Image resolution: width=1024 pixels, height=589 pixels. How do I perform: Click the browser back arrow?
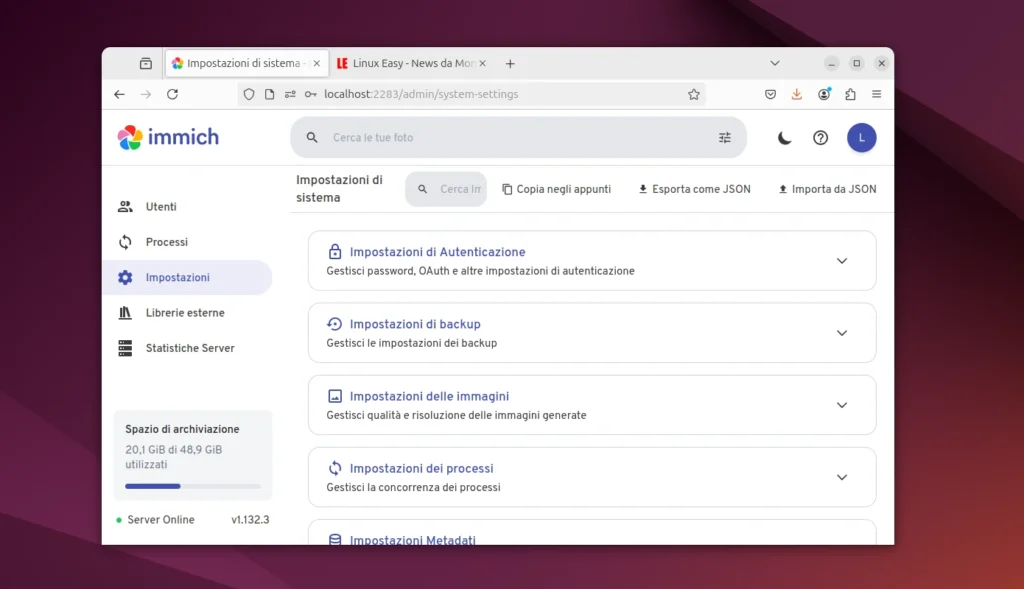click(x=119, y=94)
